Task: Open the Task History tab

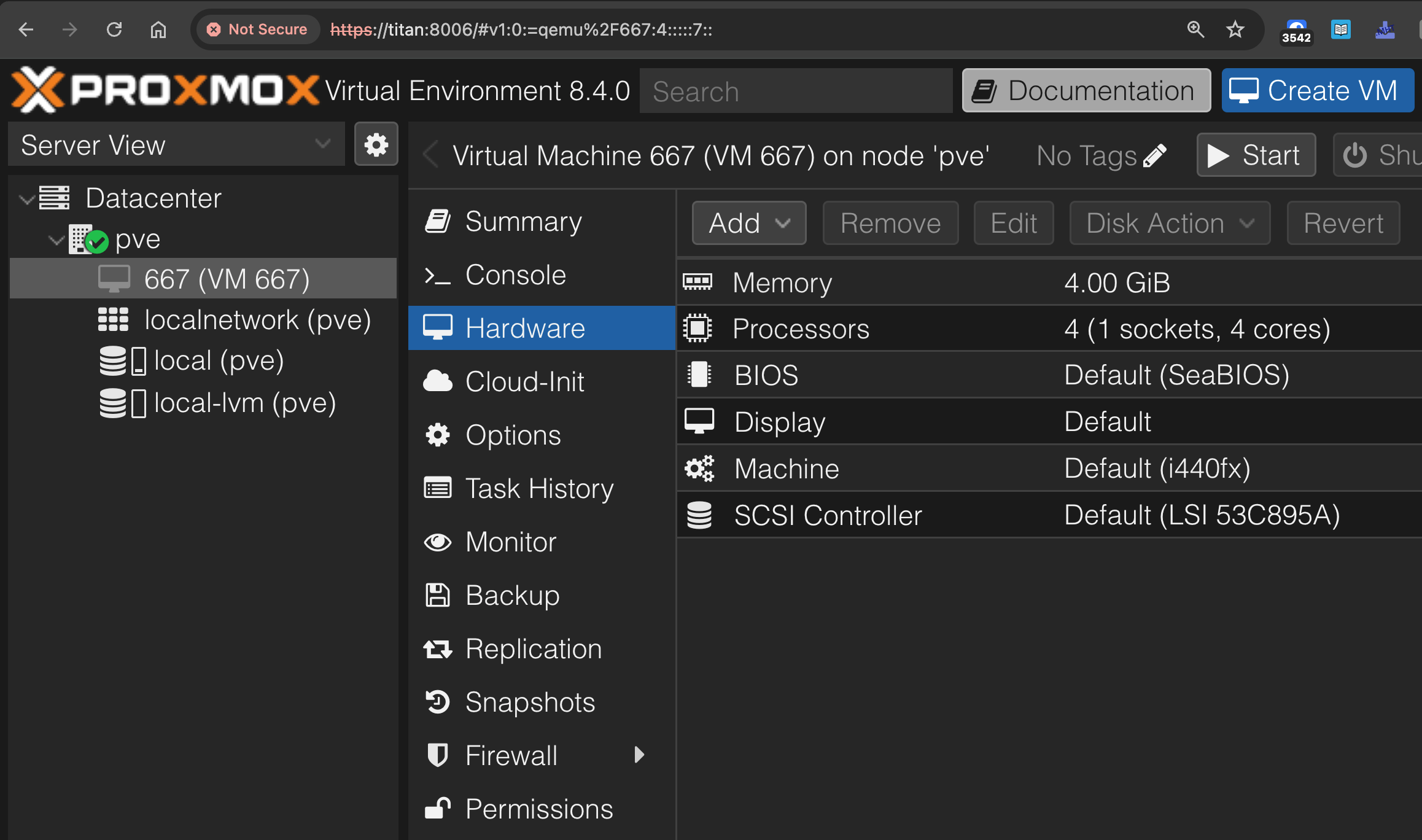Action: (542, 488)
